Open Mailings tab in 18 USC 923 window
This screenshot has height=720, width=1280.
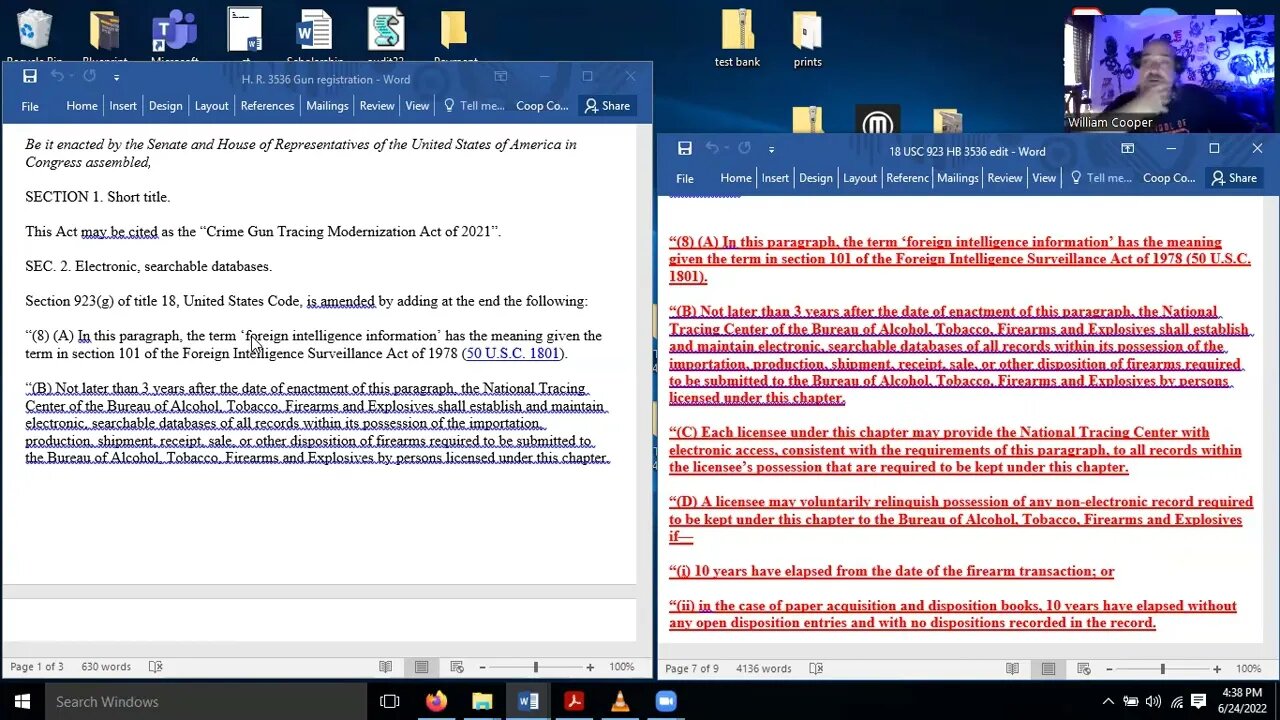[x=958, y=178]
